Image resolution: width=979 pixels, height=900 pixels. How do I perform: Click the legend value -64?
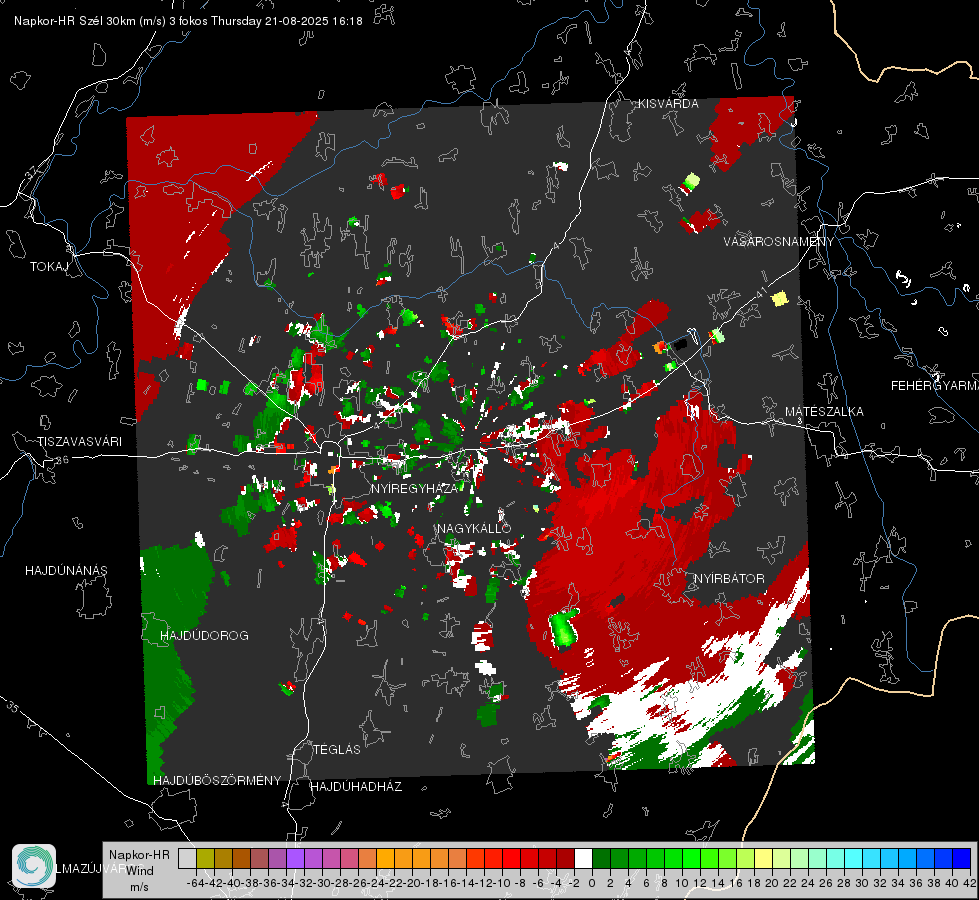pos(195,883)
